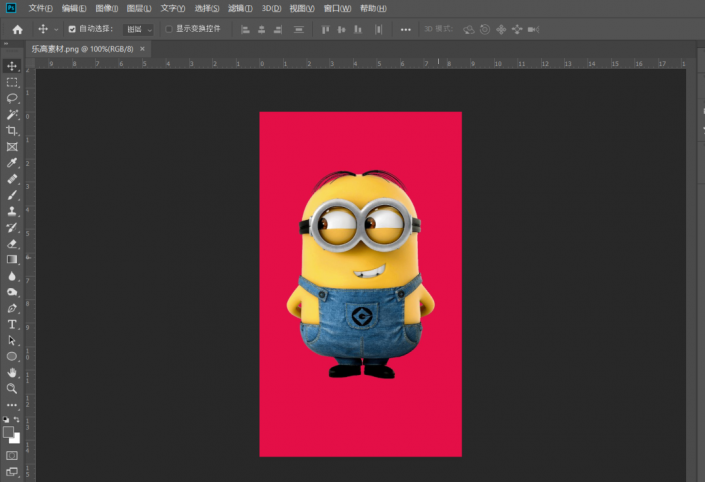Activate the Eyedropper tool

click(12, 163)
